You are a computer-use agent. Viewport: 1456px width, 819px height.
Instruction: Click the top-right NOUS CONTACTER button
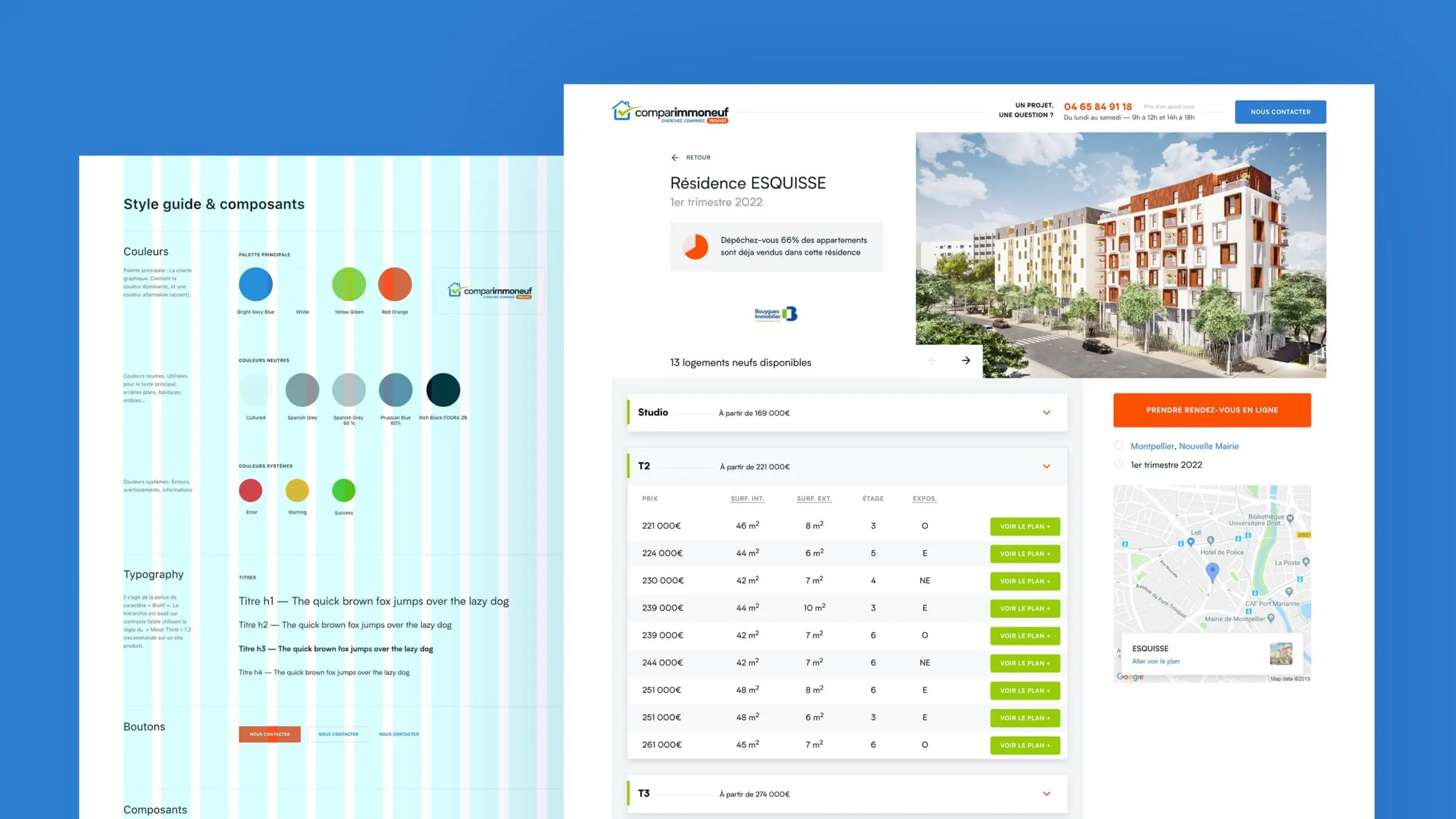click(1280, 112)
